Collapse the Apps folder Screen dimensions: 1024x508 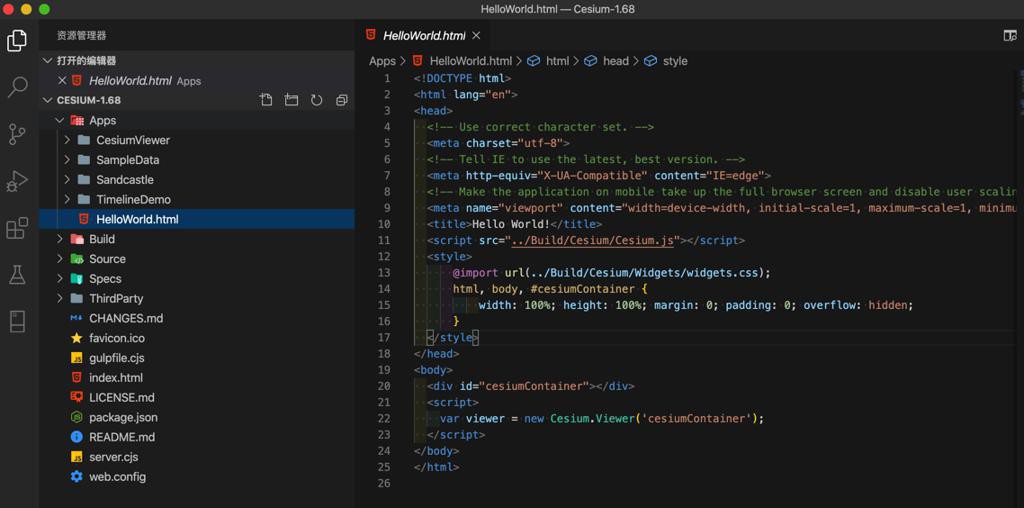tap(59, 120)
